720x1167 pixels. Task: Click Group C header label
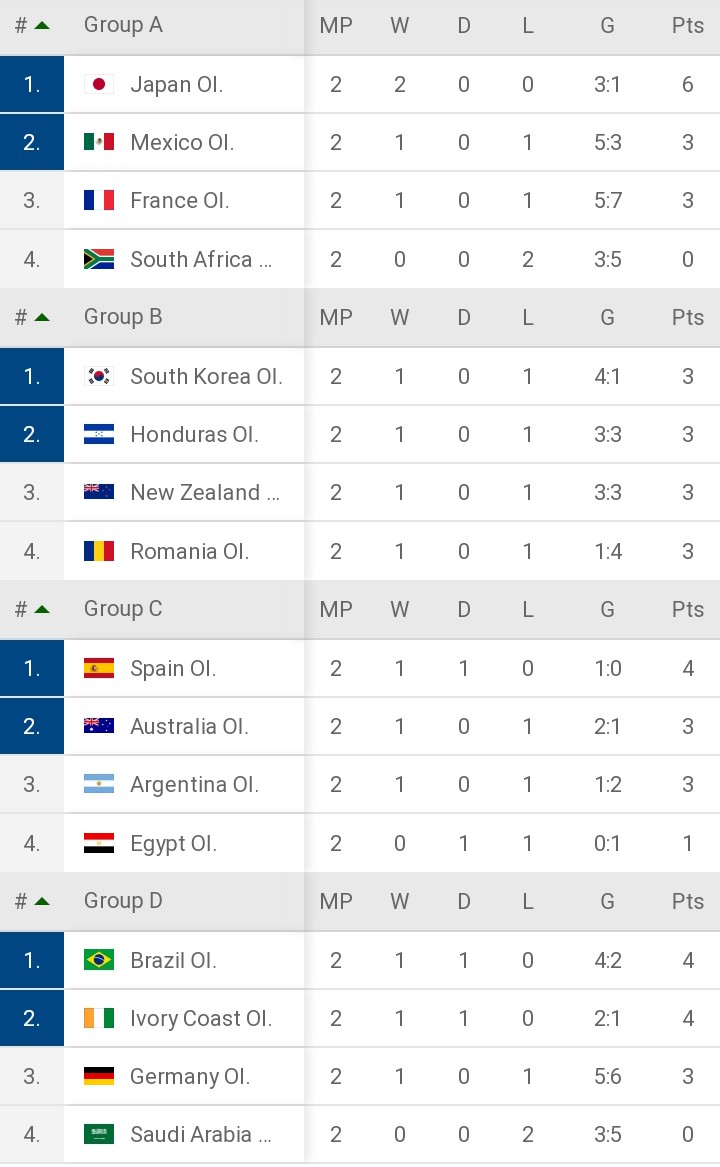coord(123,609)
